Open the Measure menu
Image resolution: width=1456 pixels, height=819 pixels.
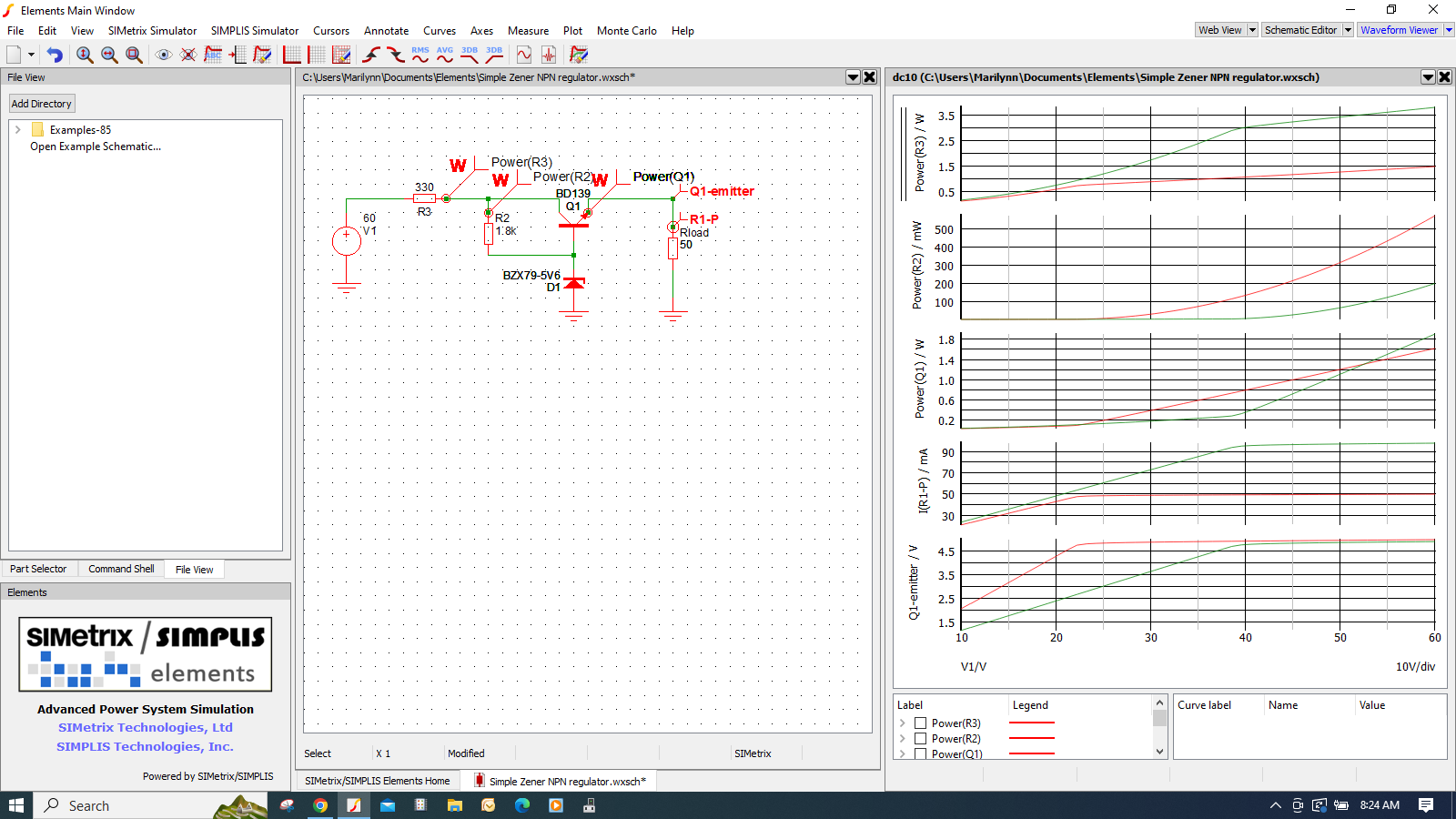coord(528,31)
